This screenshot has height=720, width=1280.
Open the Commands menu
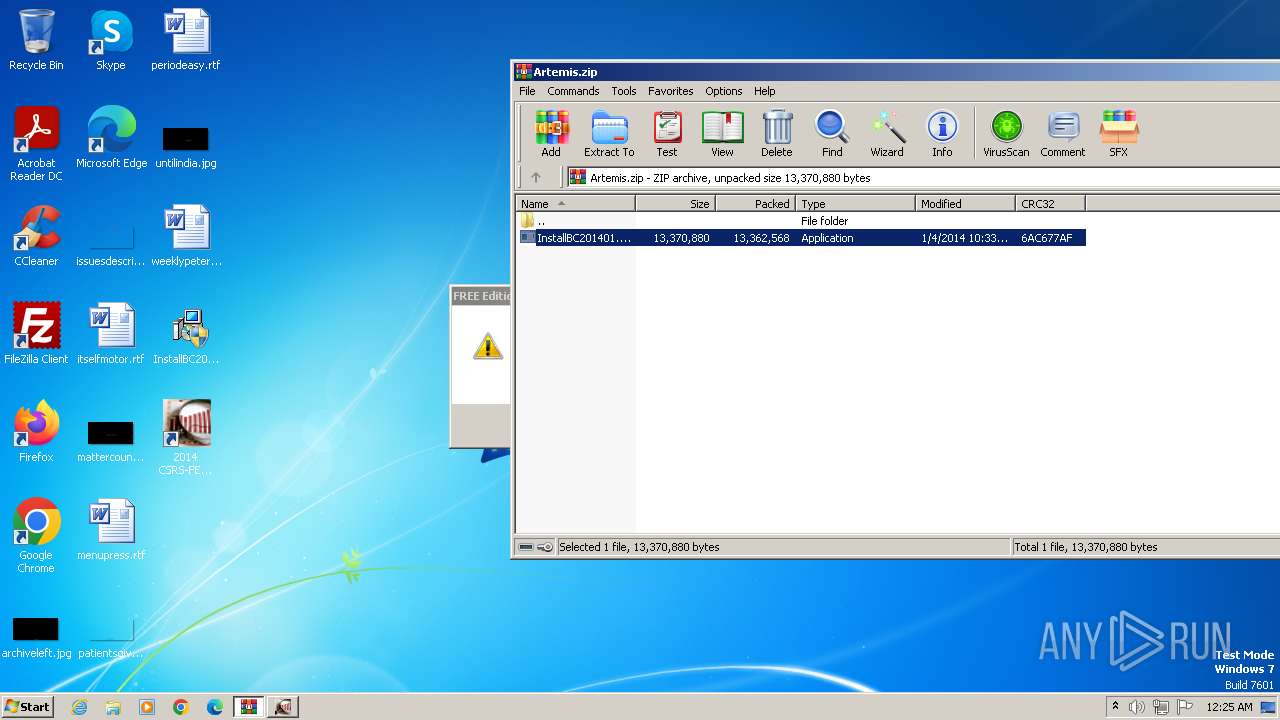point(573,91)
